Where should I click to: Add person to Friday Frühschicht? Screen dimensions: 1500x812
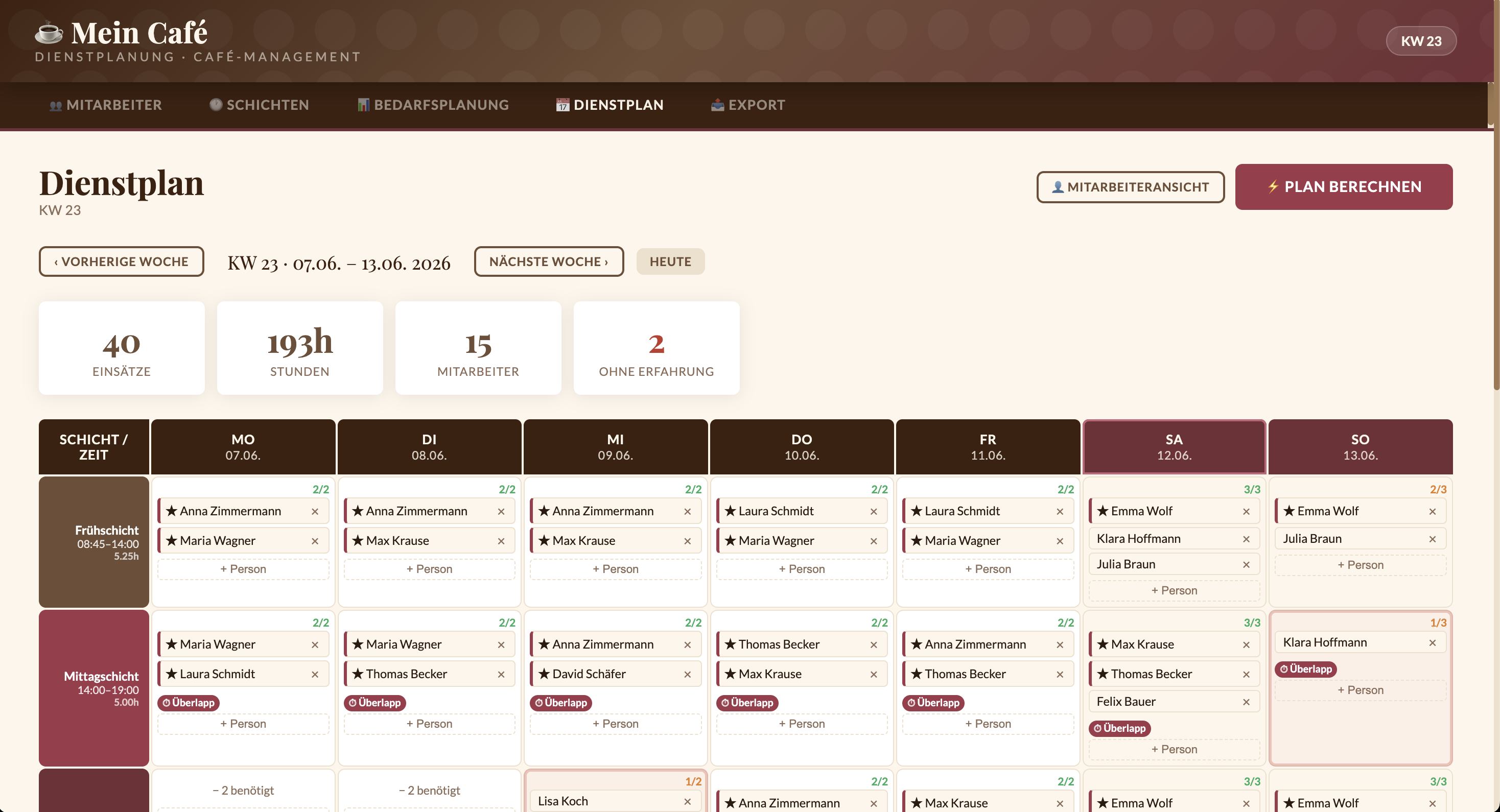(x=988, y=569)
